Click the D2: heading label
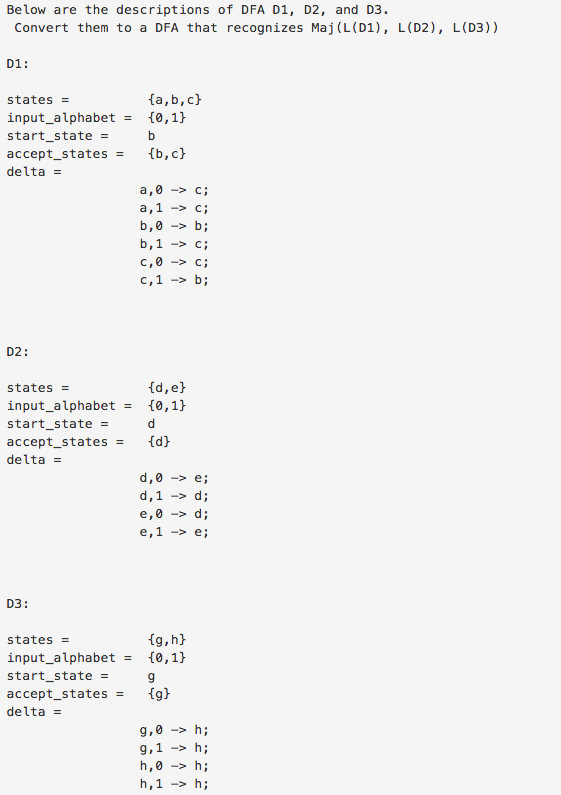 18,352
